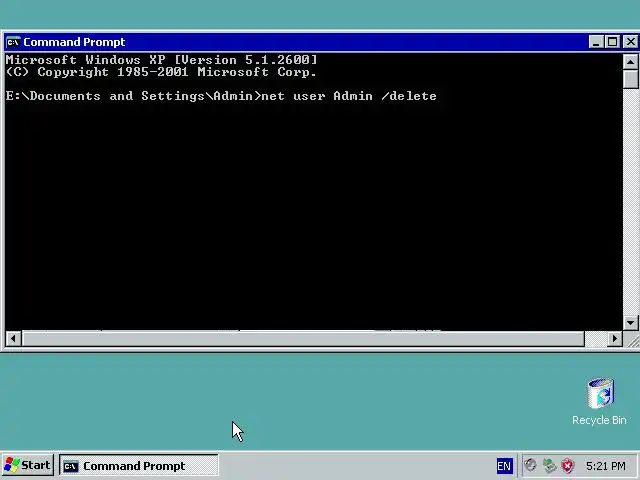The image size is (640, 480).
Task: Click horizontal scrollbar right arrow
Action: [x=615, y=338]
